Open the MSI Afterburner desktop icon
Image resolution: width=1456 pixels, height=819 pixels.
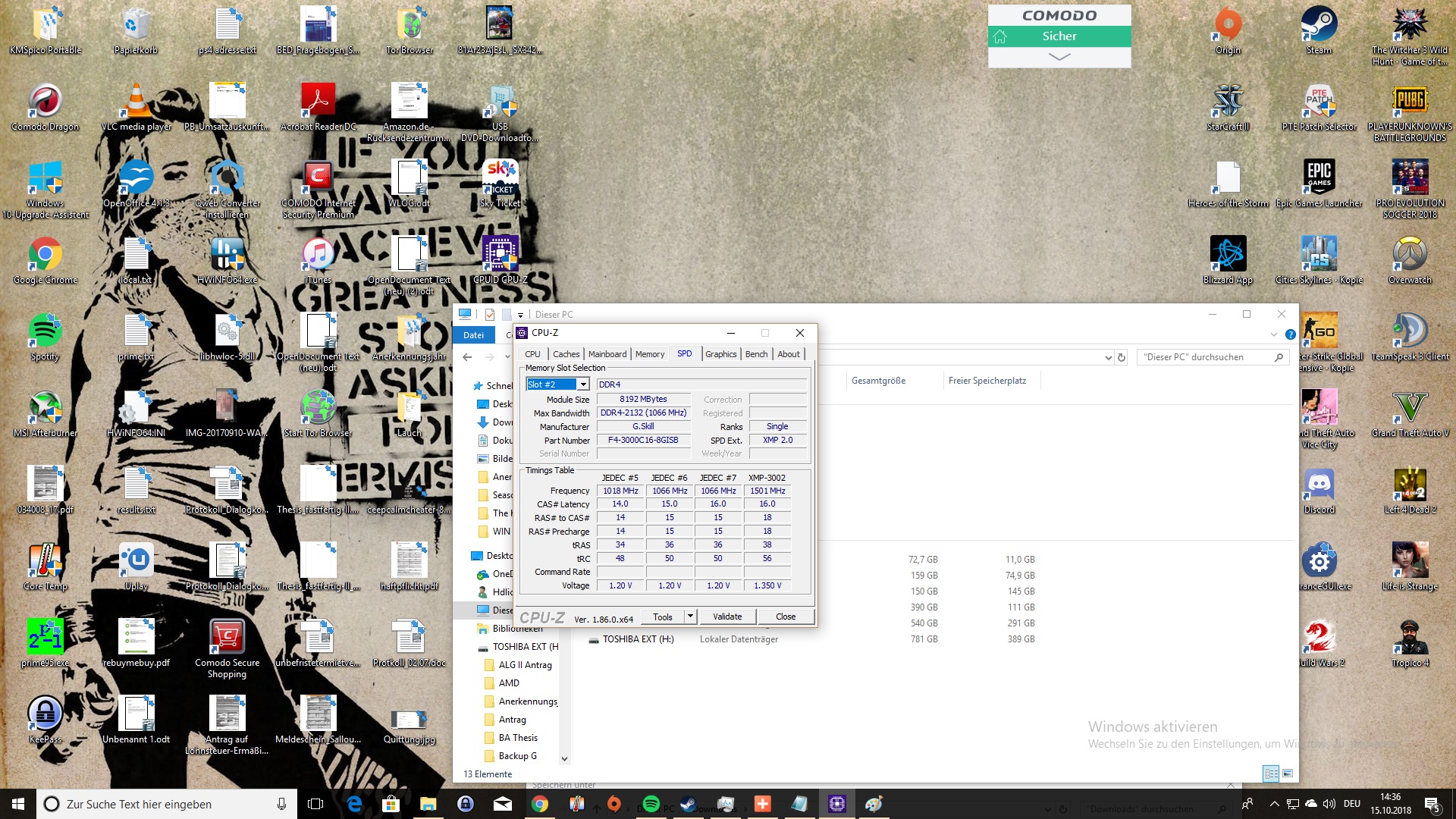click(45, 409)
